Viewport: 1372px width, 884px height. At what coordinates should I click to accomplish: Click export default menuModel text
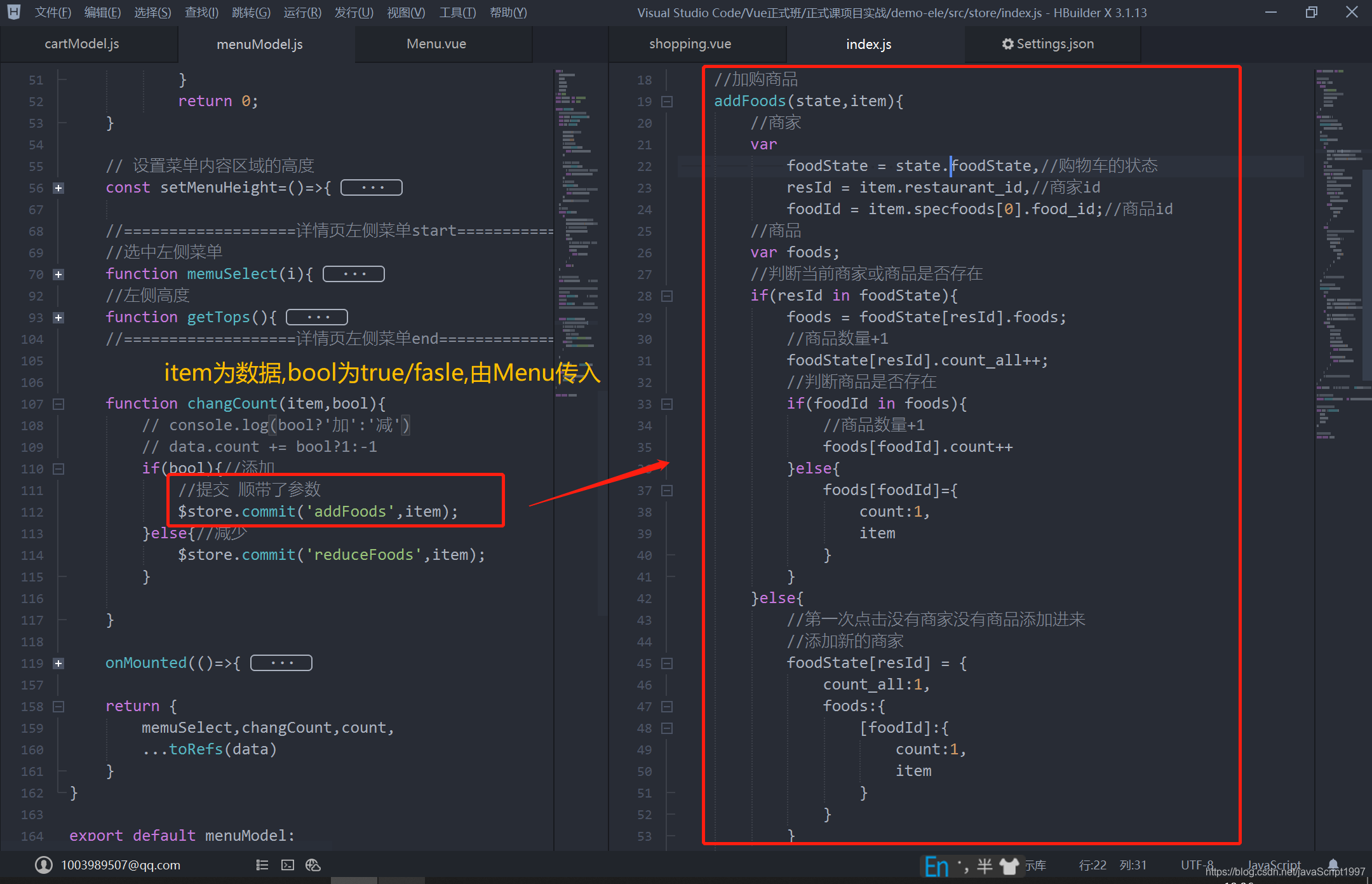click(x=182, y=836)
